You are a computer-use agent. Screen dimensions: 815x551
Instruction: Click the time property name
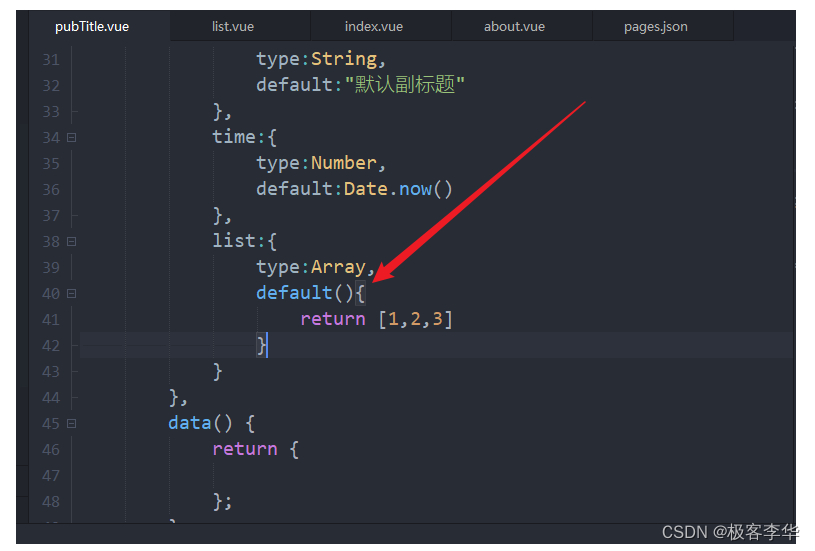tap(234, 137)
